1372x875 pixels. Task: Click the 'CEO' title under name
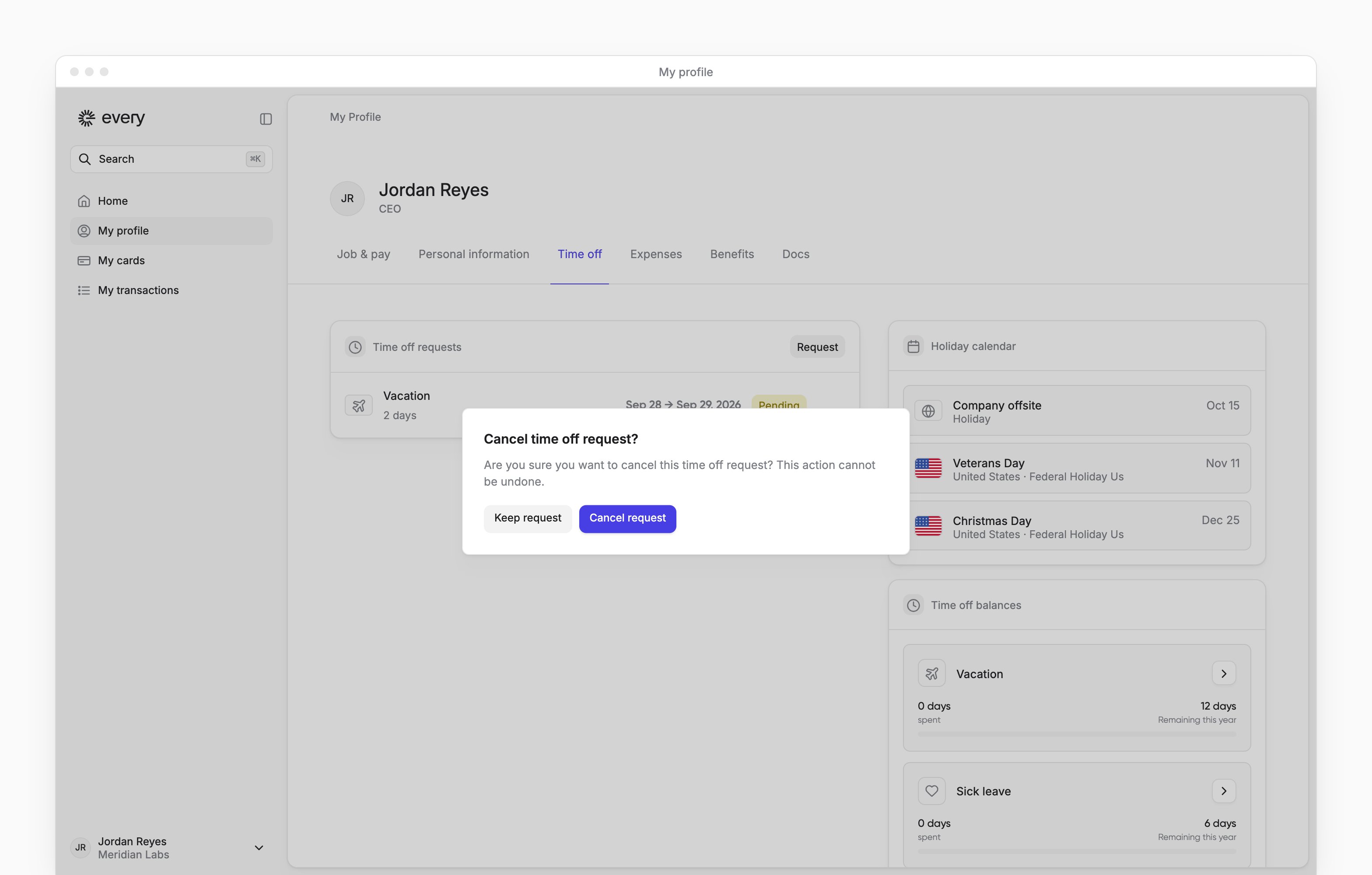(390, 209)
